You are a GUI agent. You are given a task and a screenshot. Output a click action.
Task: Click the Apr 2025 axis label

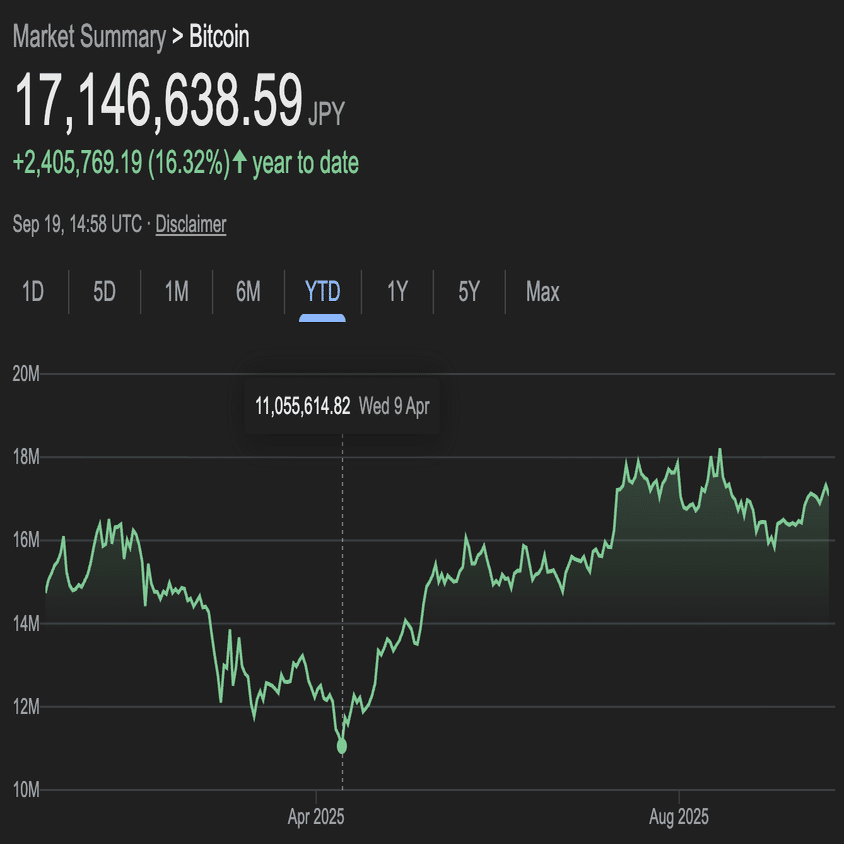click(316, 817)
